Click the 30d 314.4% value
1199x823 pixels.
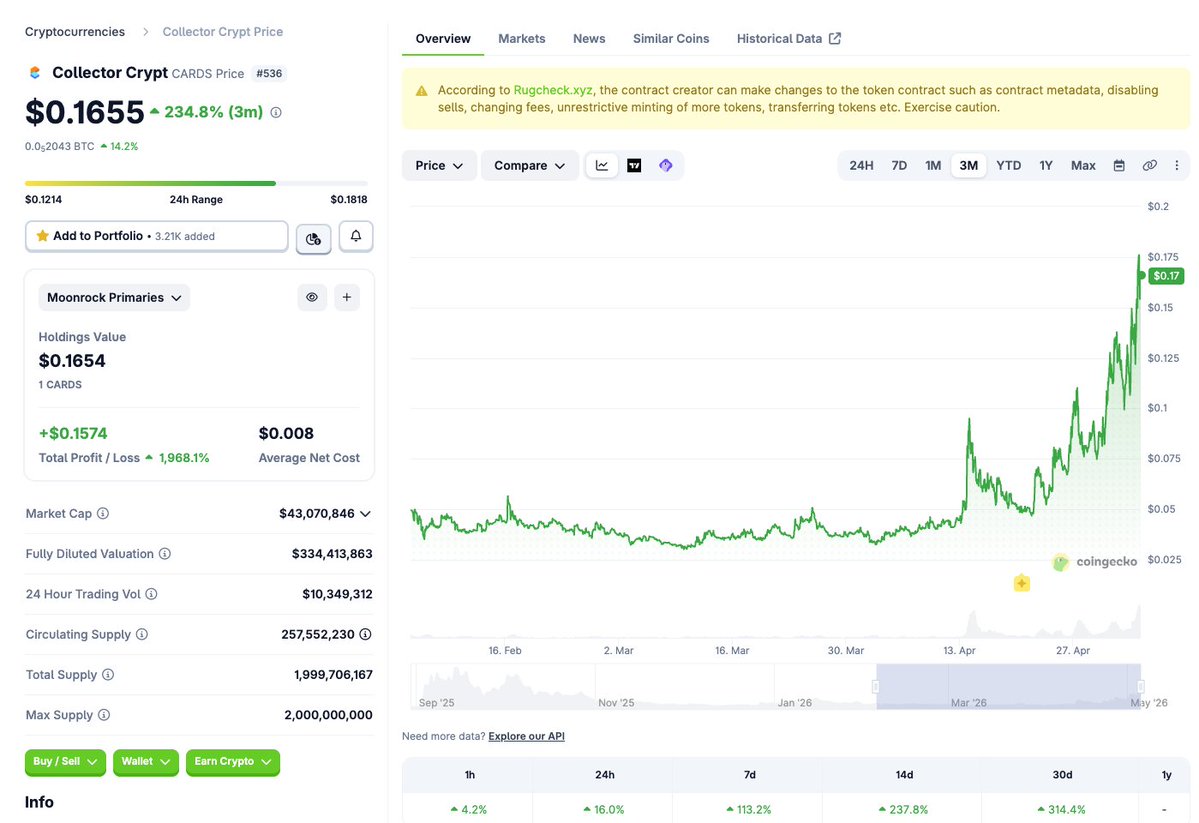click(1062, 809)
